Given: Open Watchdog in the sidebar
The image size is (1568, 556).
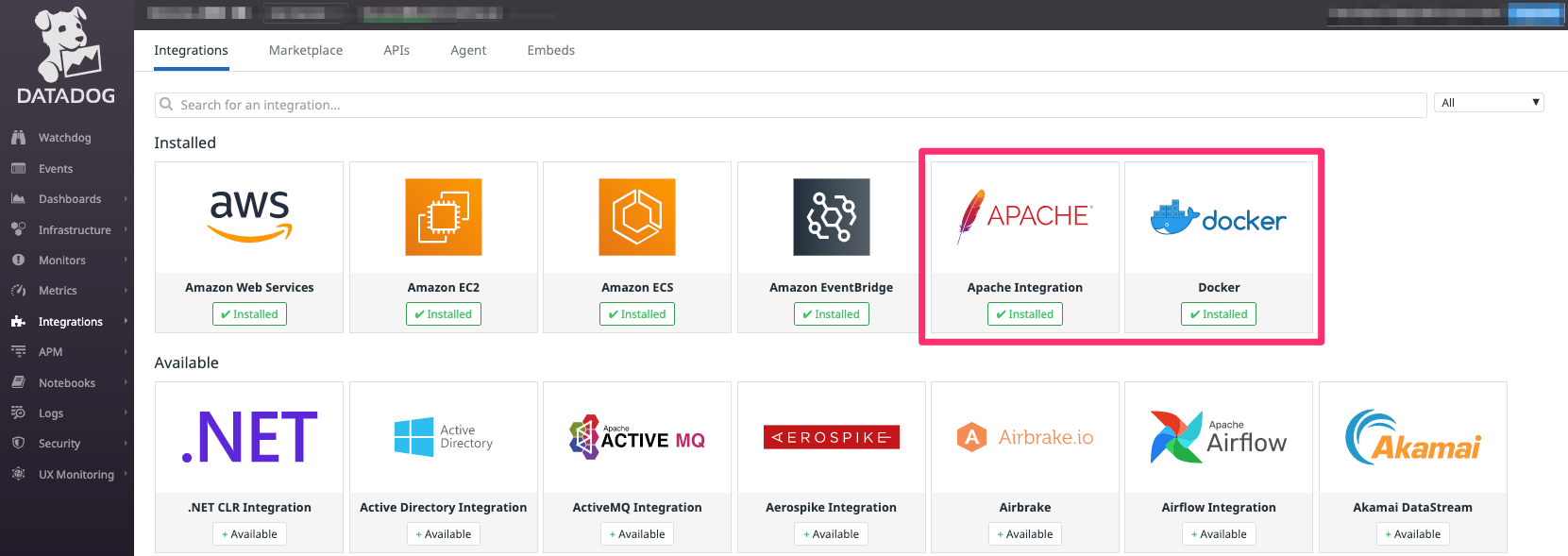Looking at the screenshot, I should (67, 138).
